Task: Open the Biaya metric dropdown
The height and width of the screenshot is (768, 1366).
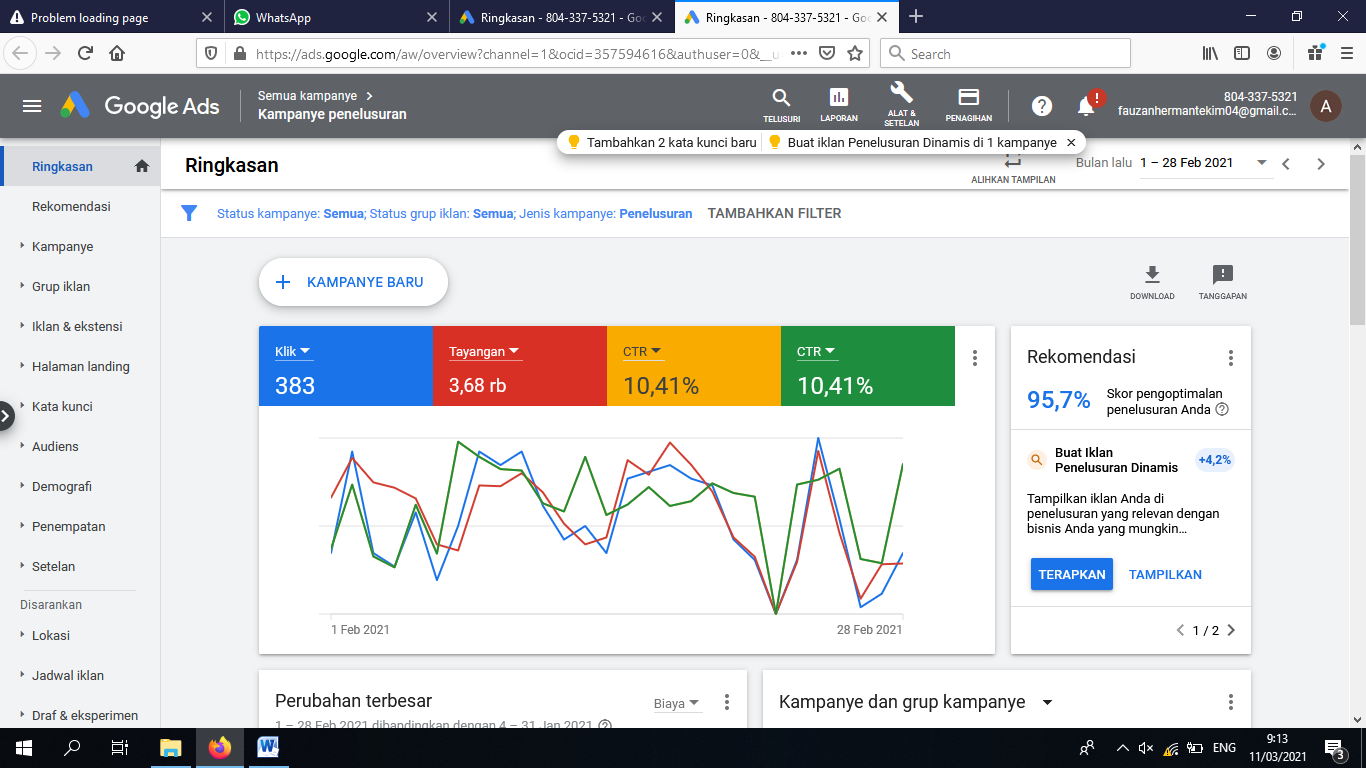Action: point(677,703)
